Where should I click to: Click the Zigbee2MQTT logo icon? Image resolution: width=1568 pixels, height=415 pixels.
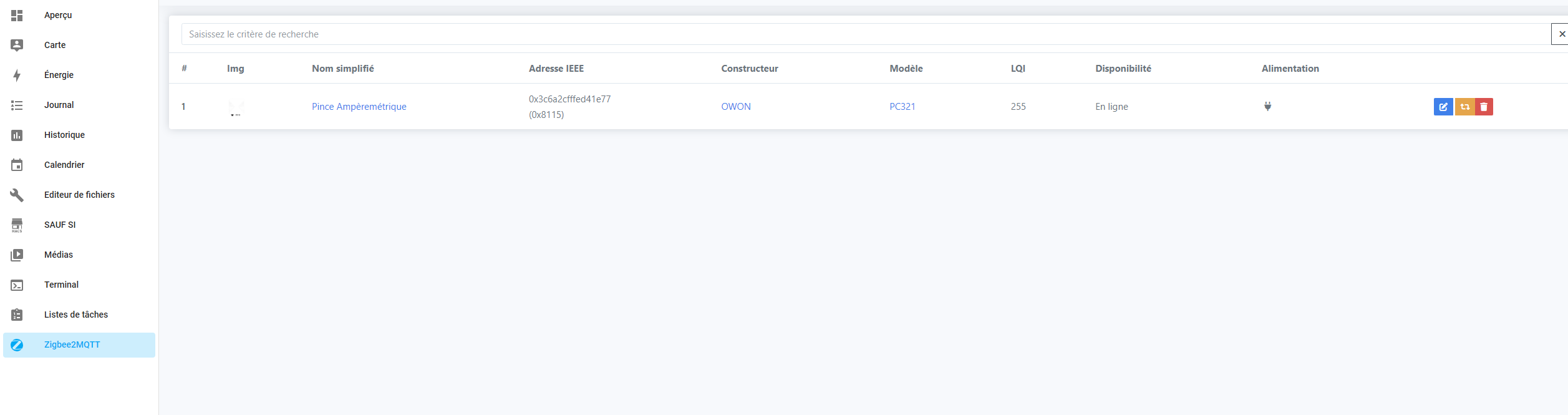(17, 344)
